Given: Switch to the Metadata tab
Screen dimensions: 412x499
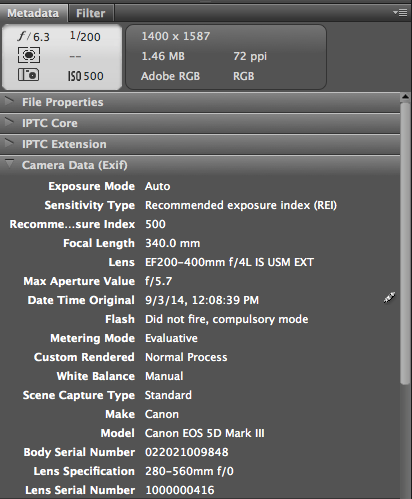Looking at the screenshot, I should point(33,13).
